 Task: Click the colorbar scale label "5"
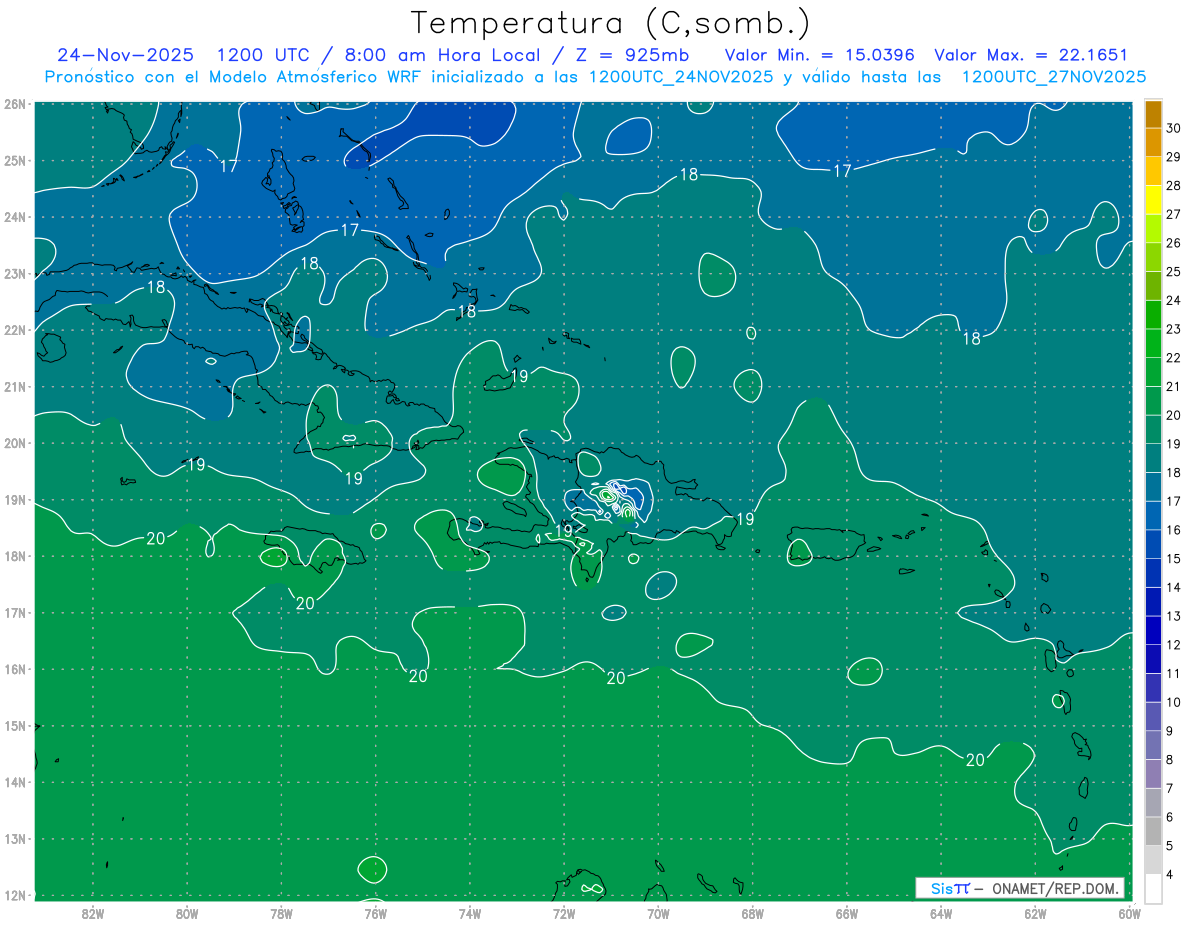coord(1170,847)
